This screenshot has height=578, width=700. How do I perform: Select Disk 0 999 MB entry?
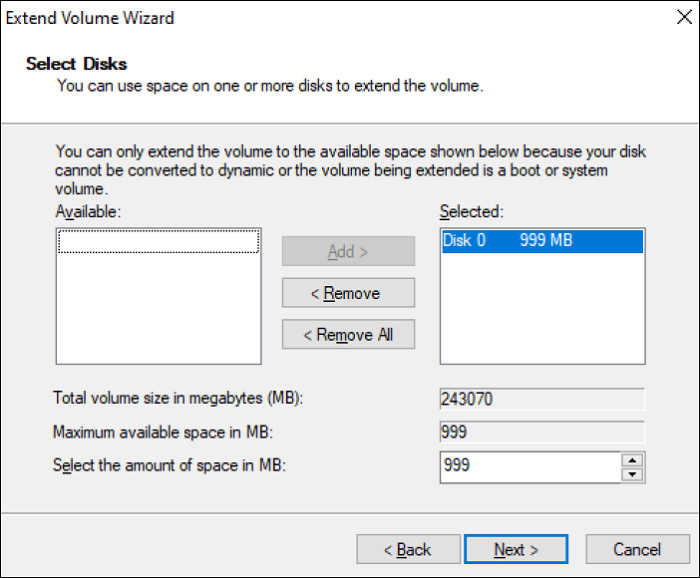[542, 241]
